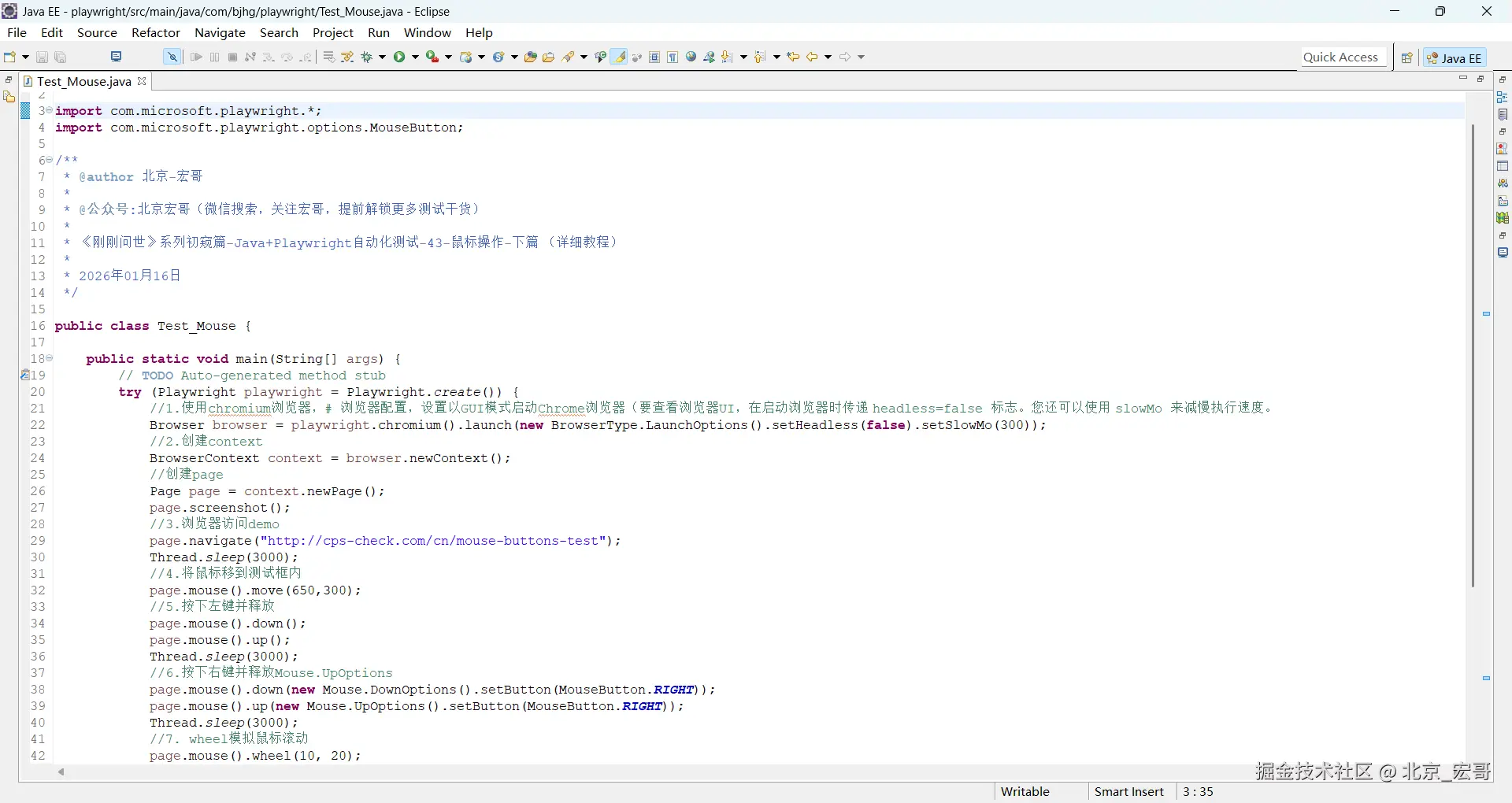This screenshot has height=803, width=1512.
Task: Click the New Servlet icon
Action: (x=498, y=57)
